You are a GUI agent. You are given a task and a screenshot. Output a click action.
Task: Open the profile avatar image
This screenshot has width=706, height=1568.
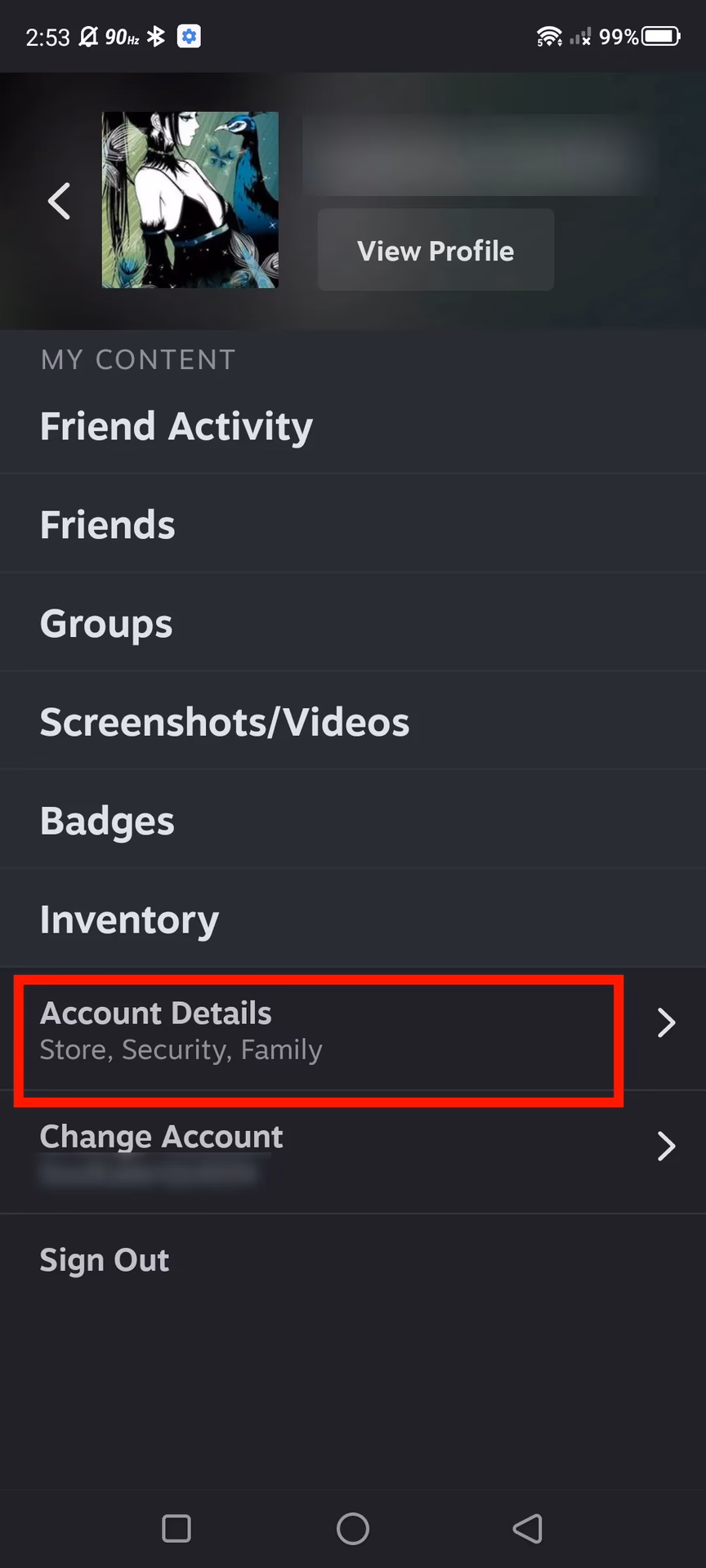point(190,201)
